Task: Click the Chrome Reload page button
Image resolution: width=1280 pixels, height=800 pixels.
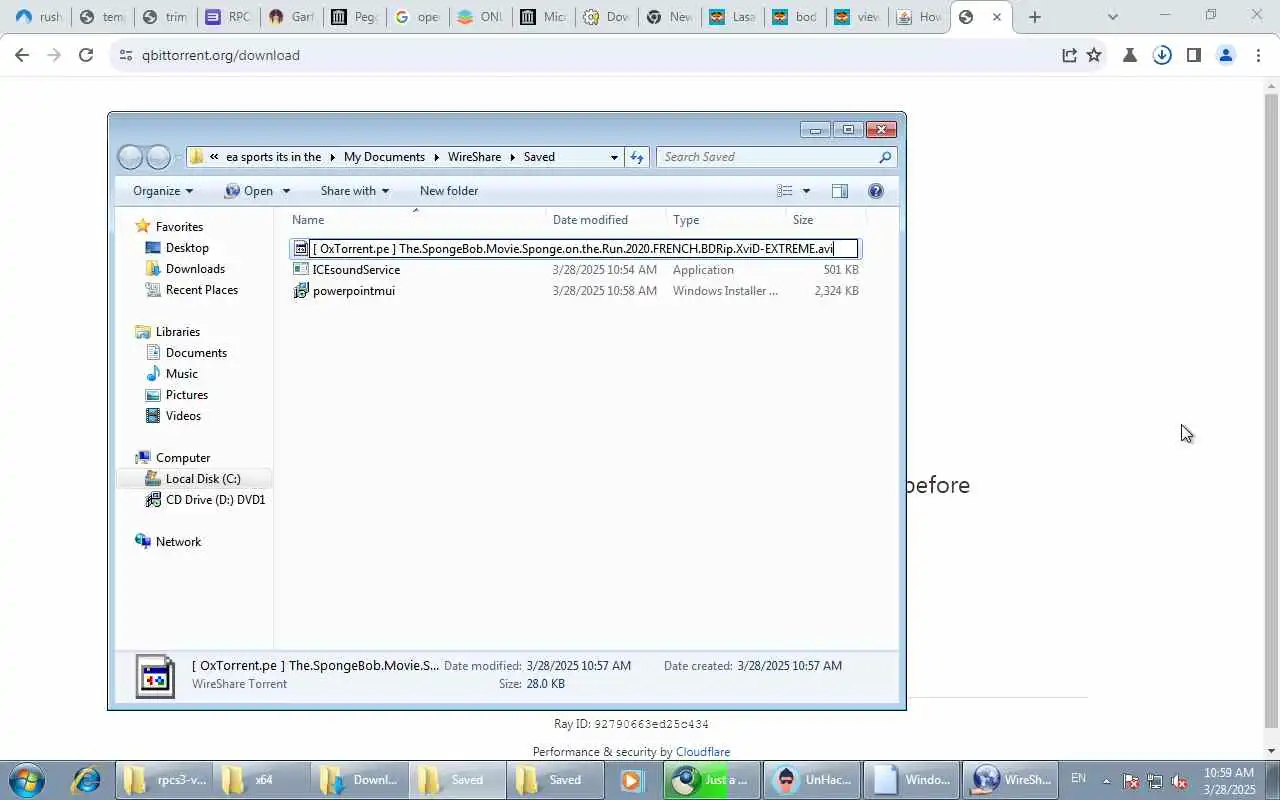Action: point(86,55)
